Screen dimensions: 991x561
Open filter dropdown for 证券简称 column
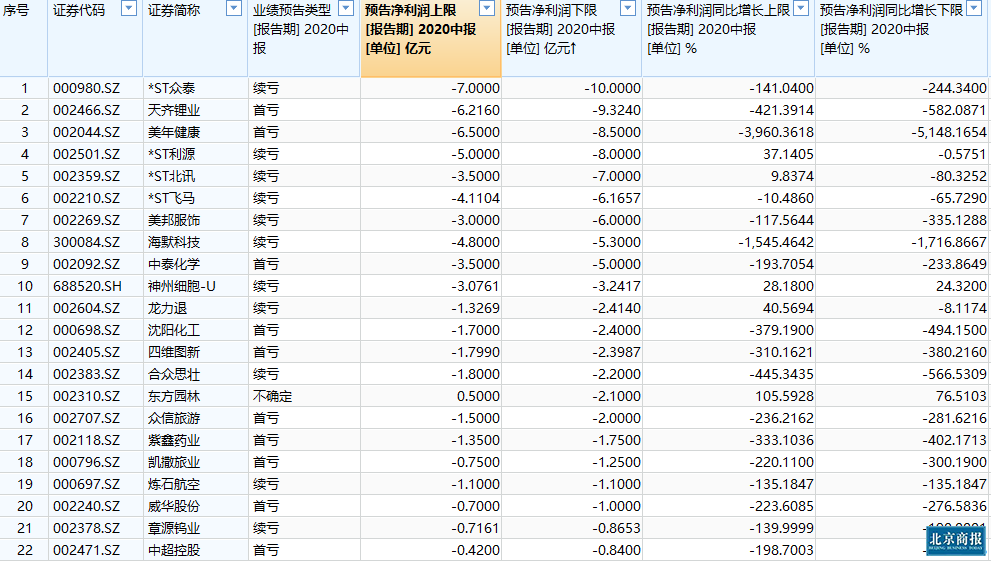234,8
